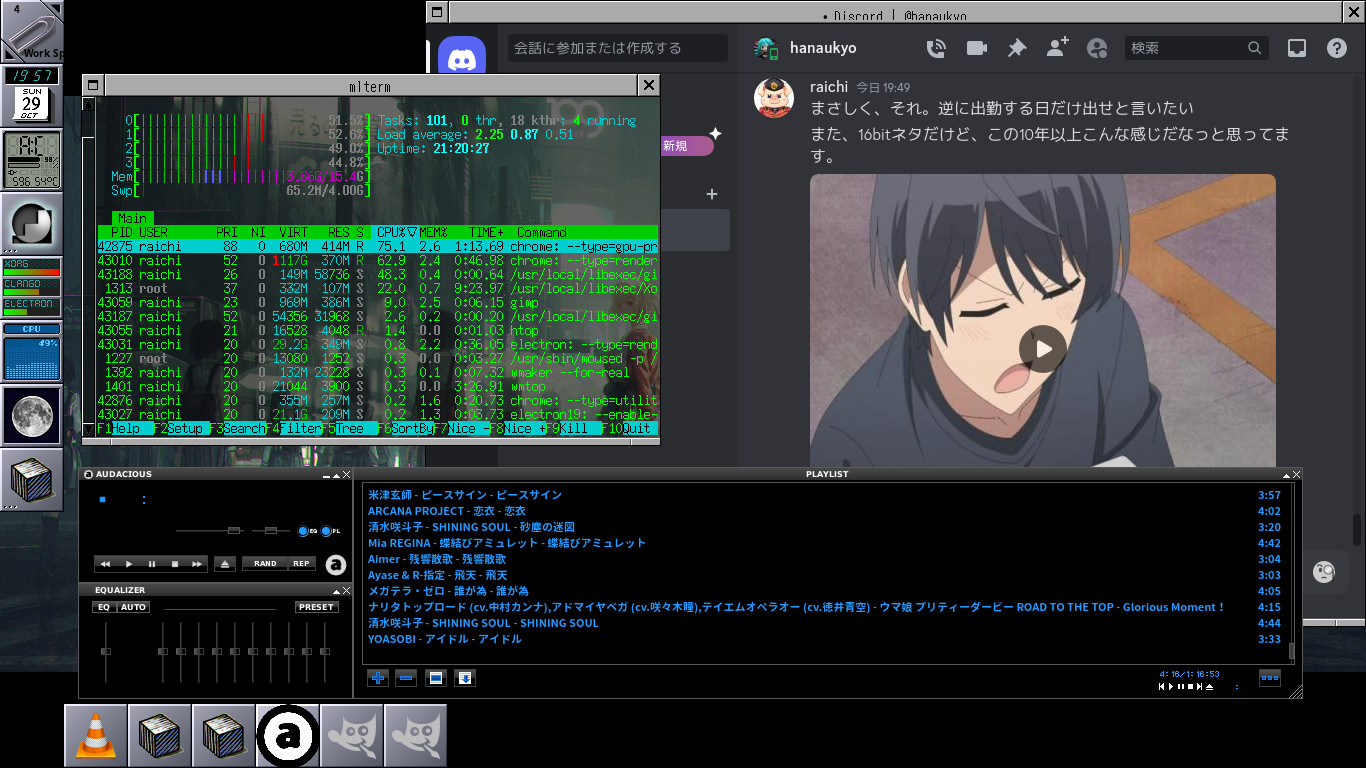This screenshot has height=768, width=1366.
Task: Open hanaukyo's avatar in the Discord header
Action: (766, 48)
